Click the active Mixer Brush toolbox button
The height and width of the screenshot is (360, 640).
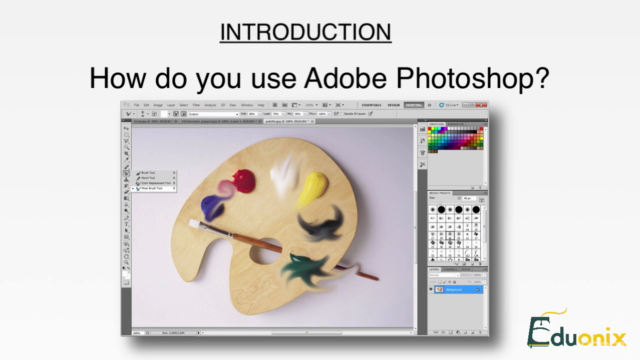point(127,173)
